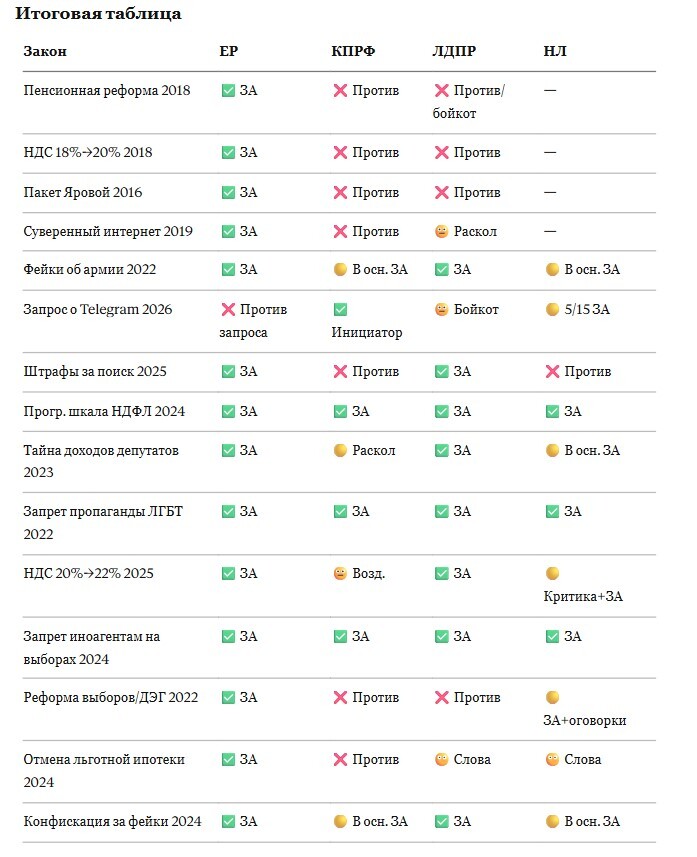Viewport: 697px width, 857px height.
Task: Click the red cross beside Против запроса
Action: 228,310
